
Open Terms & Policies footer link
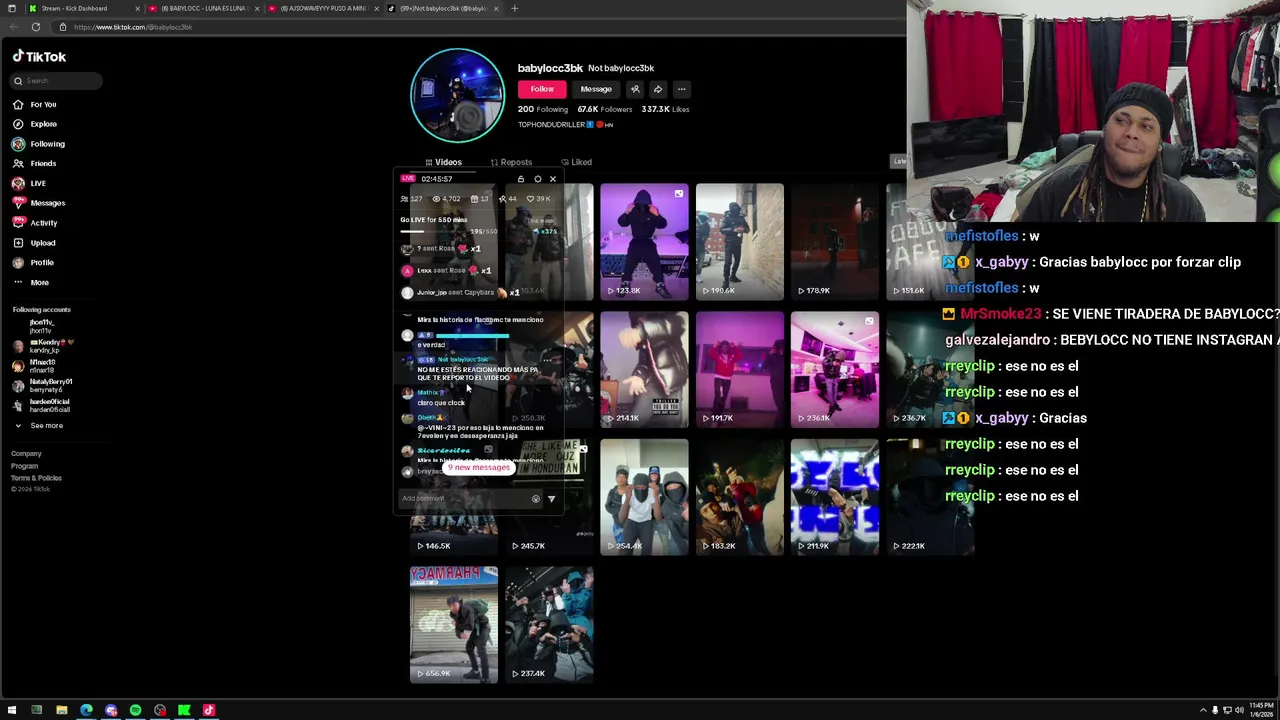36,478
